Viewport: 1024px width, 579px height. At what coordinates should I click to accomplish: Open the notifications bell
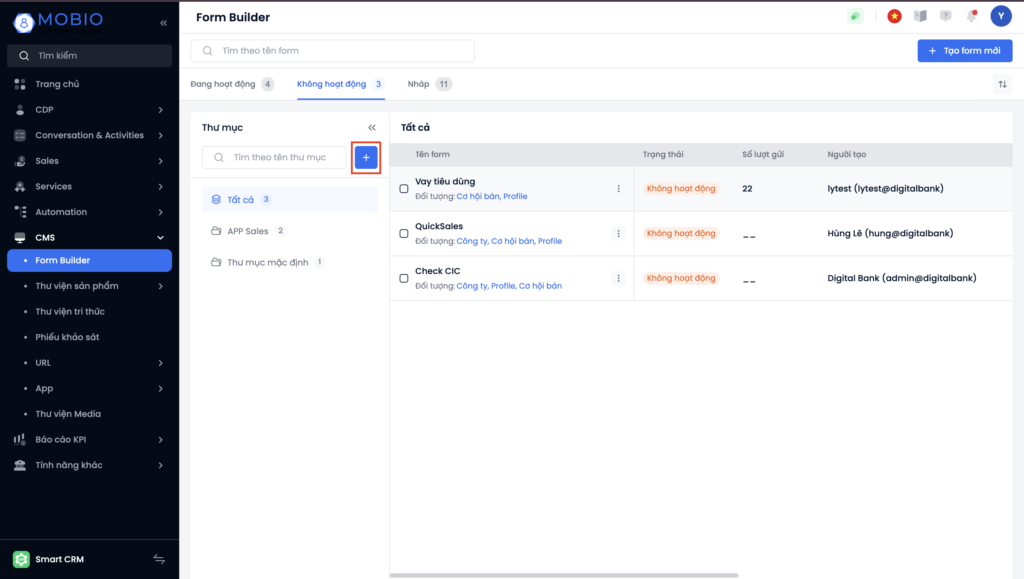tap(971, 16)
